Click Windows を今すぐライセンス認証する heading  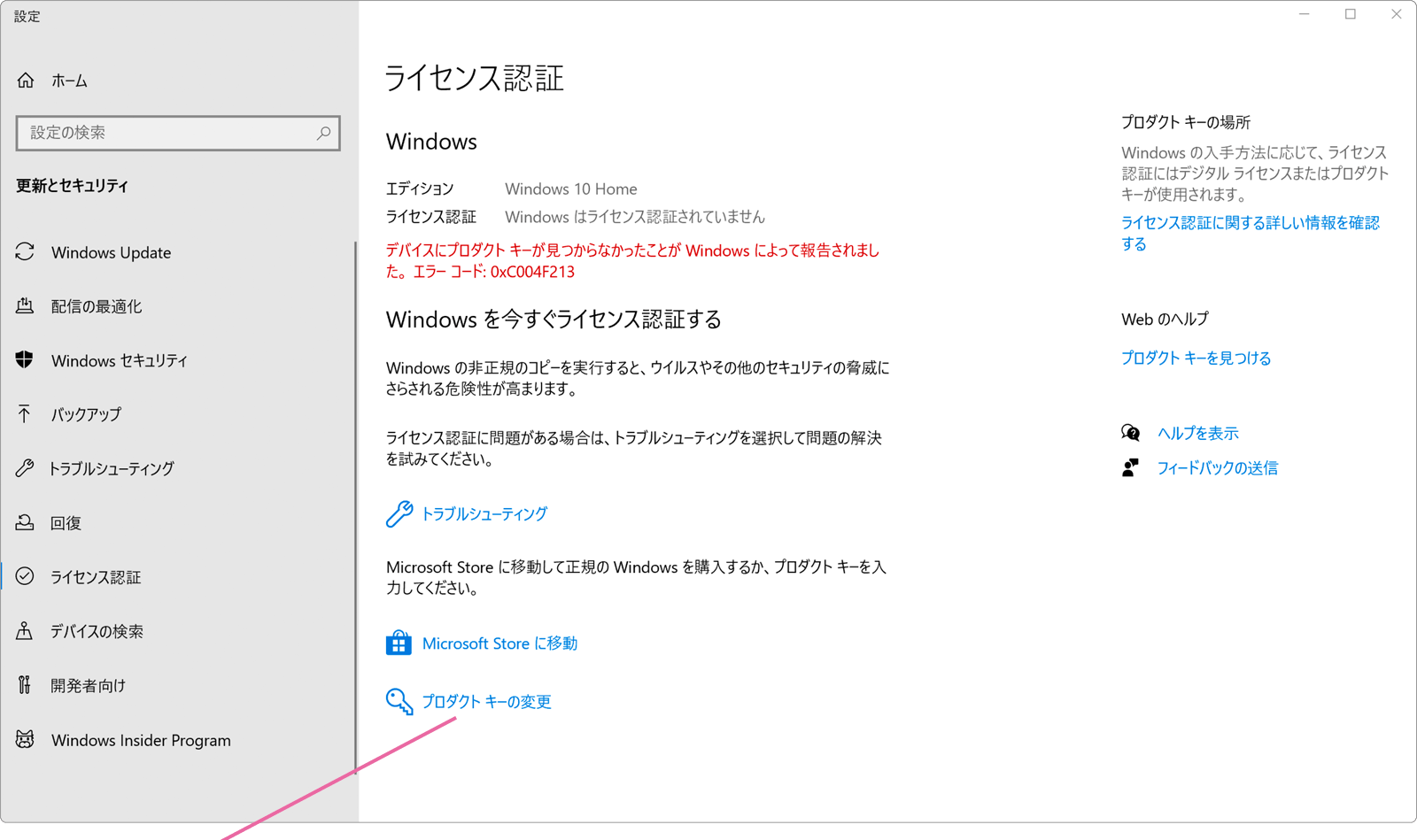click(554, 320)
